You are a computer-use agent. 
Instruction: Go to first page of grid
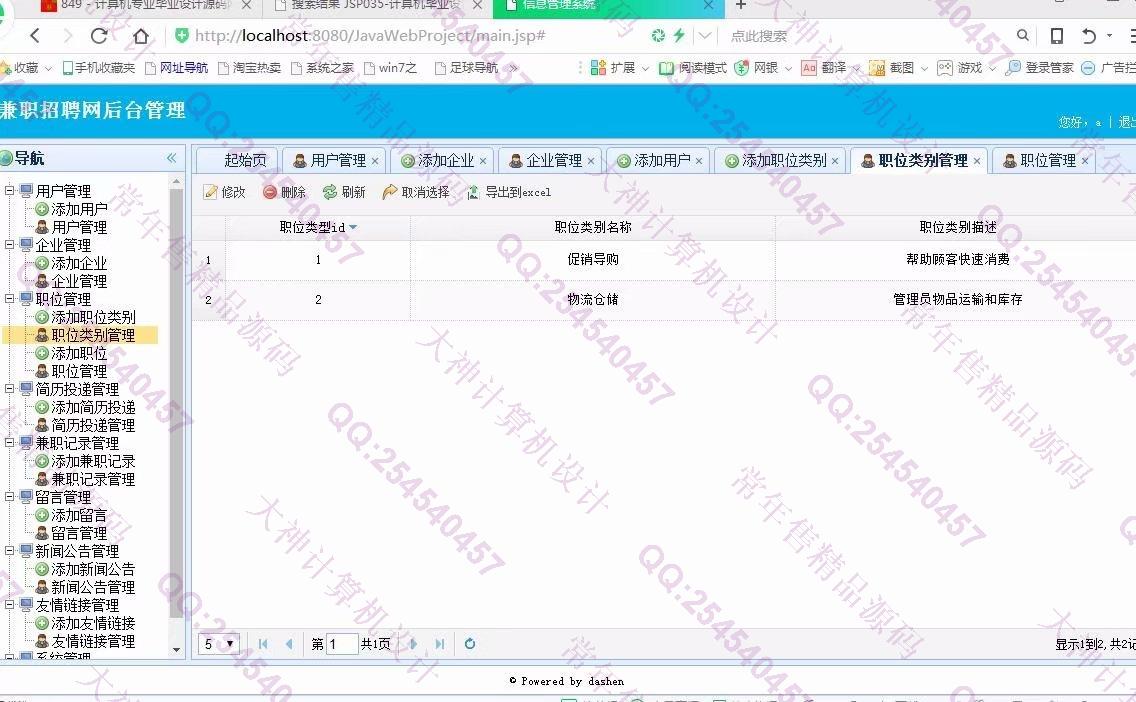pyautogui.click(x=263, y=643)
